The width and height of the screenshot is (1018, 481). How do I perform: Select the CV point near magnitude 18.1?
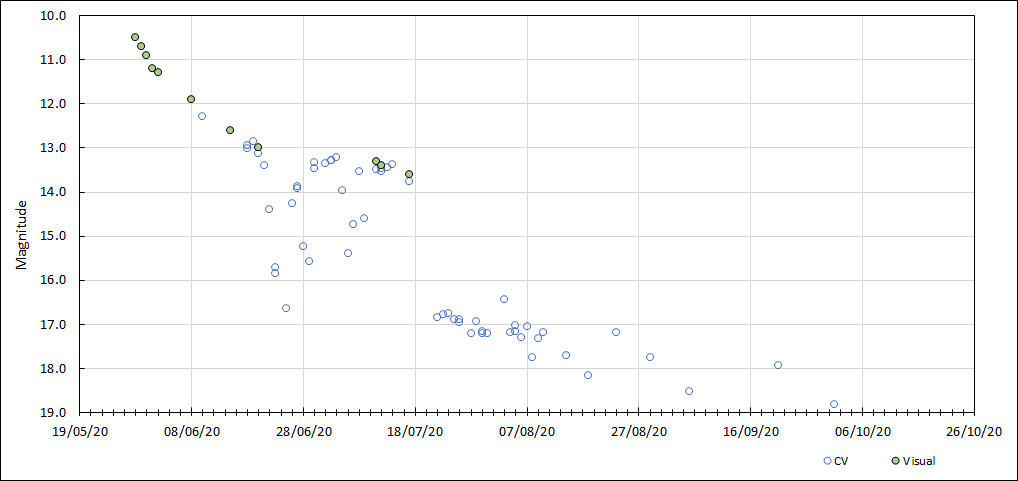click(x=588, y=375)
